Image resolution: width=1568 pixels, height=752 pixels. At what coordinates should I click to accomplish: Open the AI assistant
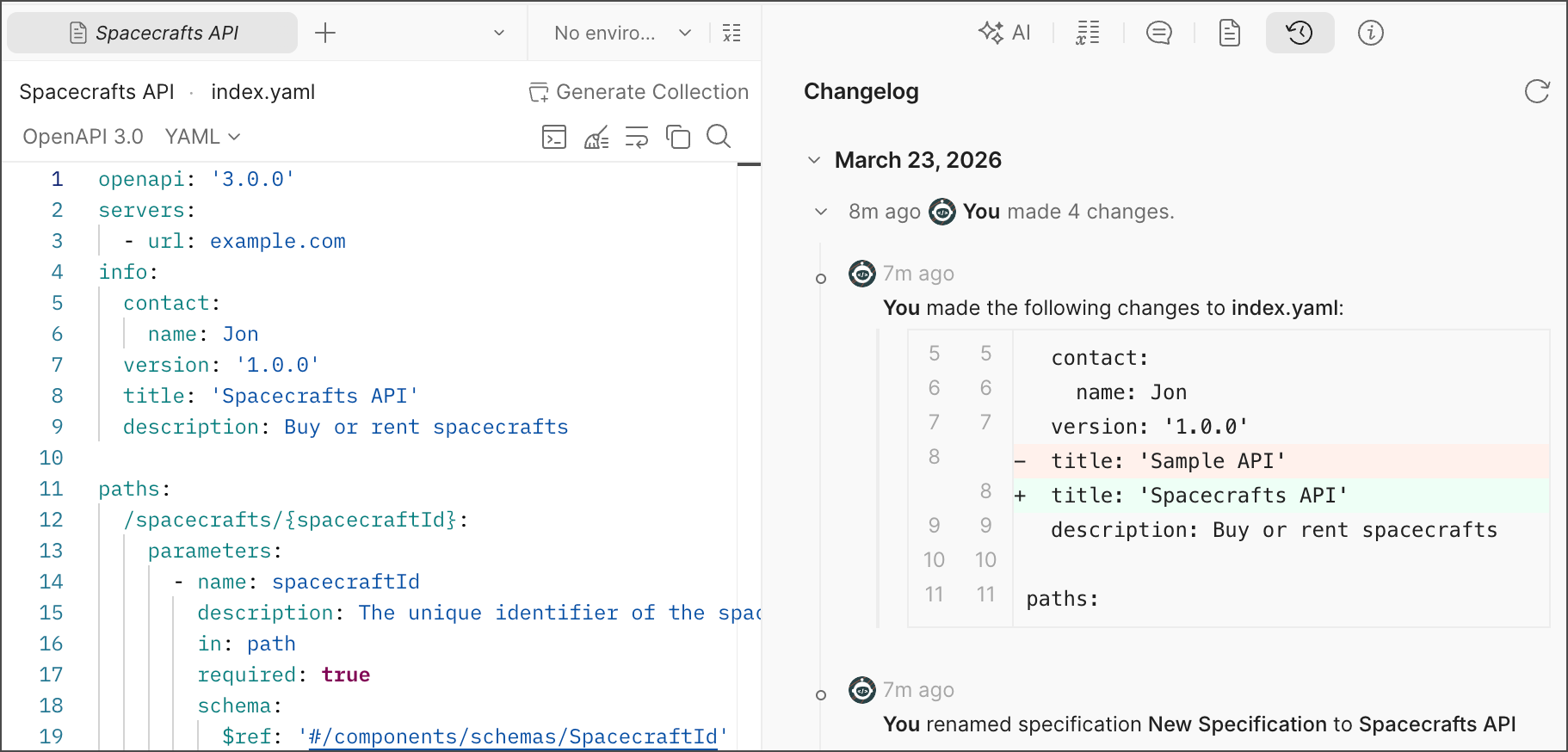click(1004, 33)
